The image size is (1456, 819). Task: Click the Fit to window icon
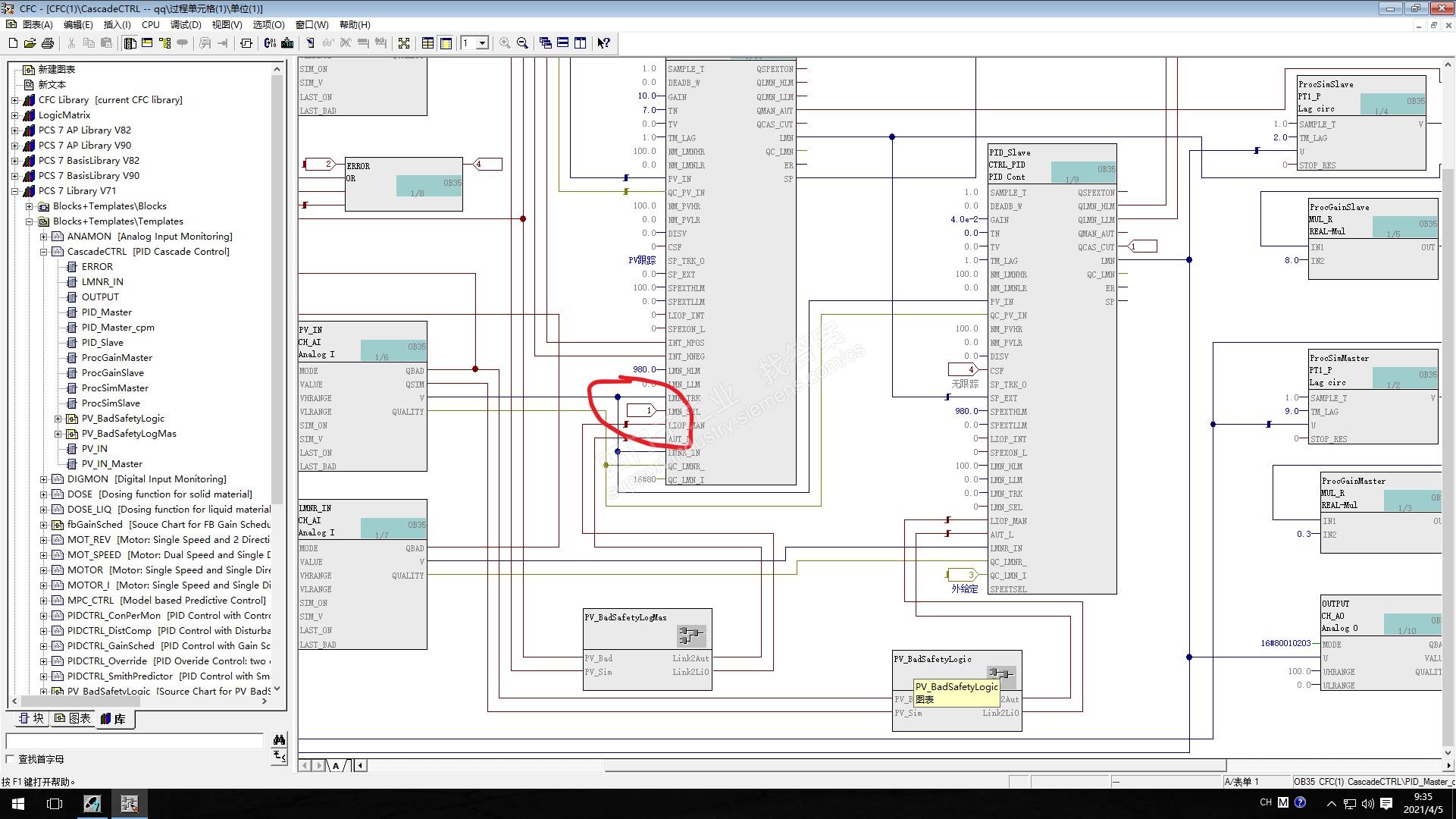coord(404,43)
